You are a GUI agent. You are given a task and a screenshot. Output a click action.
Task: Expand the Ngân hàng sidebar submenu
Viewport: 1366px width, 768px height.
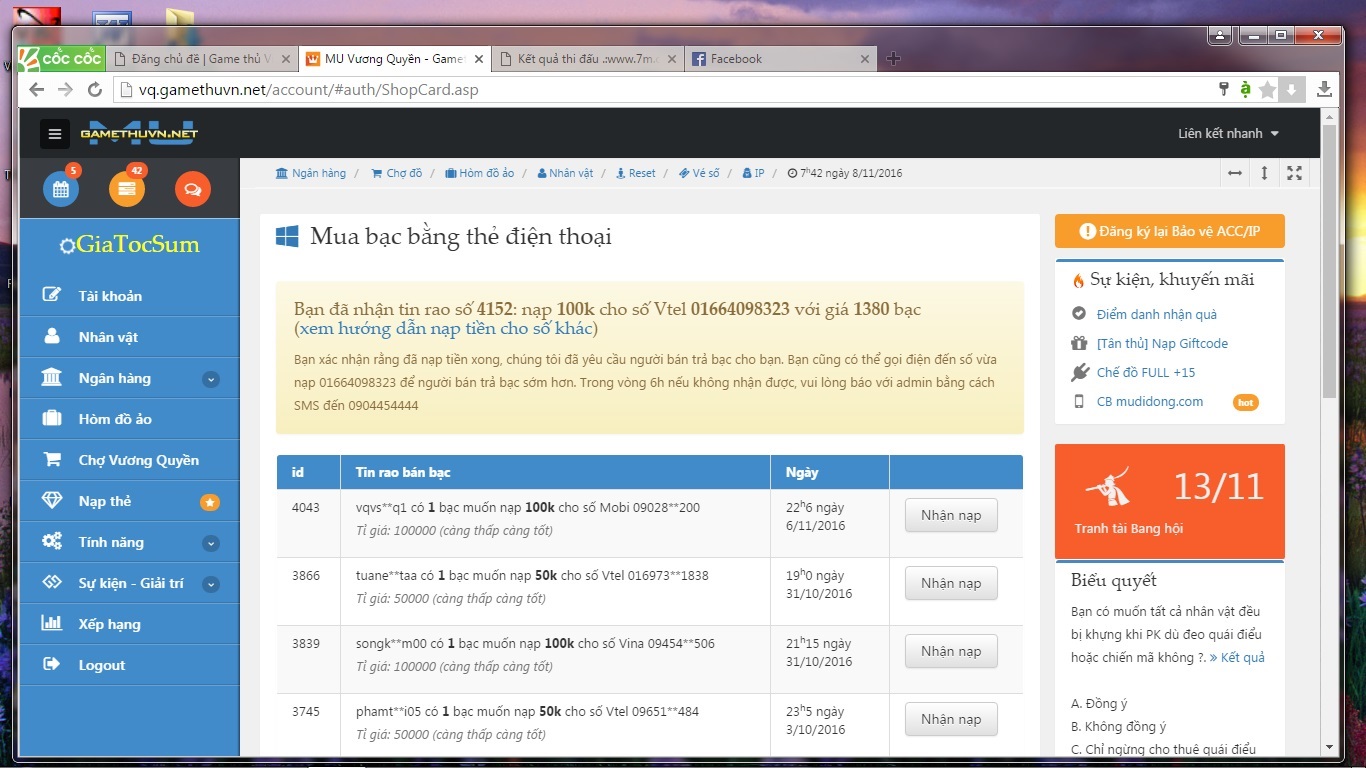coord(210,379)
